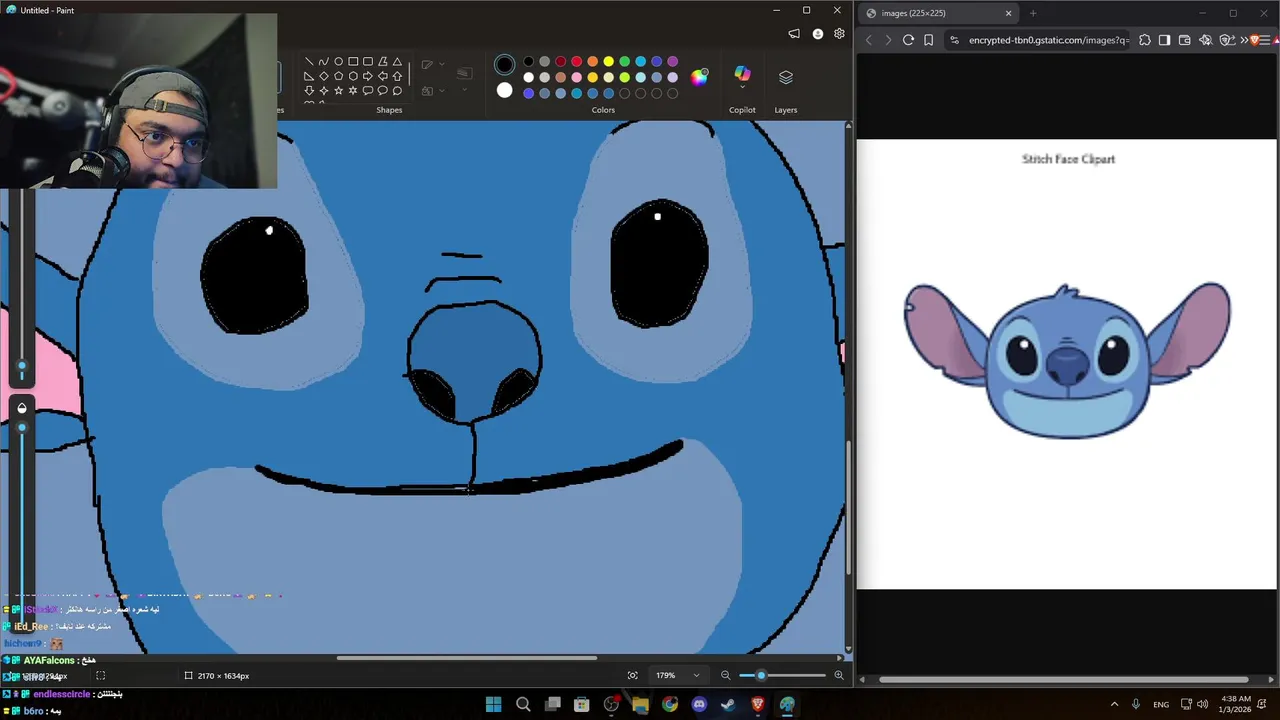The image size is (1280, 720).
Task: Select the oval callout shape
Action: [x=382, y=91]
